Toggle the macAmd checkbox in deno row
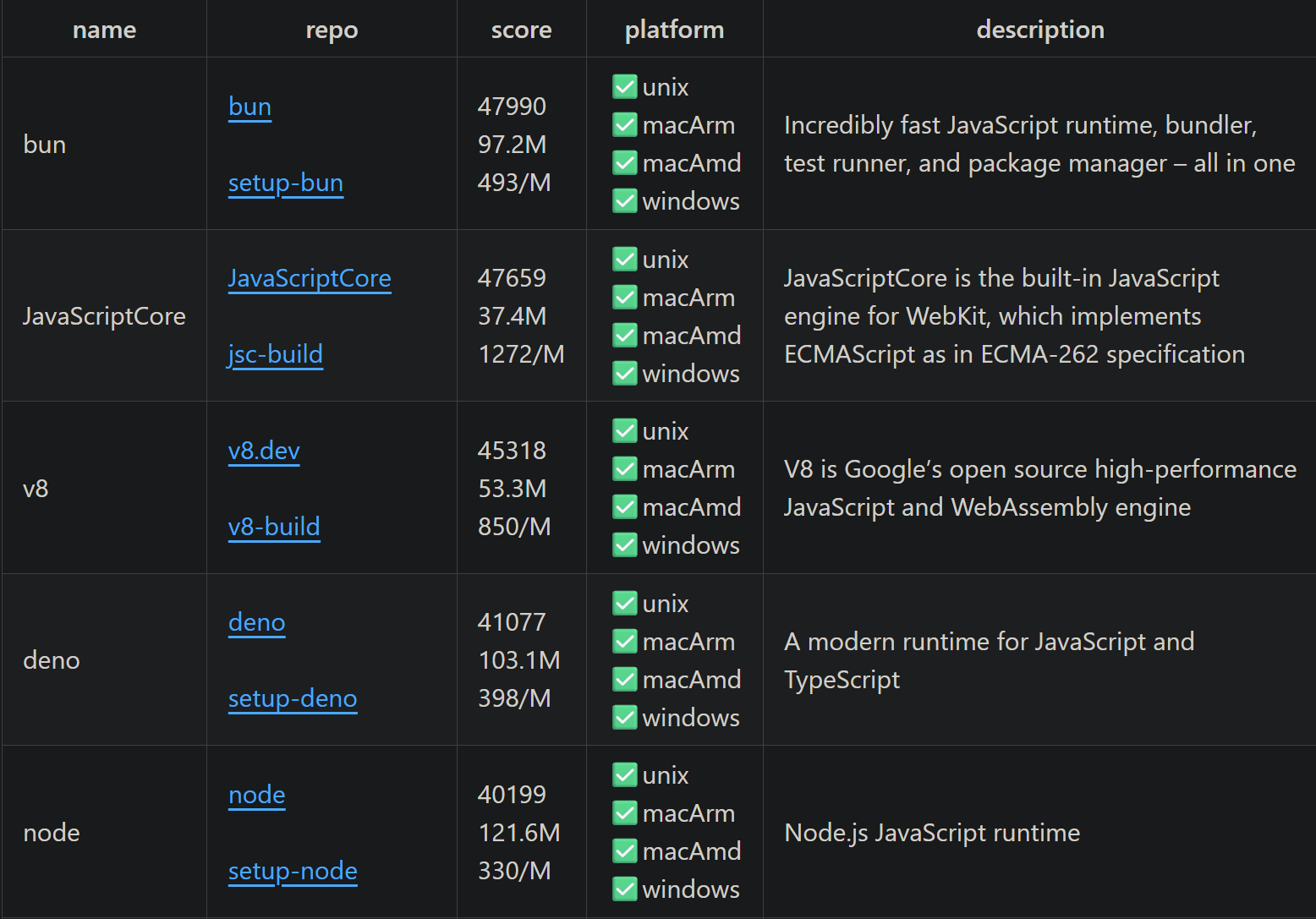Screen dimensions: 1316x919 tap(625, 679)
